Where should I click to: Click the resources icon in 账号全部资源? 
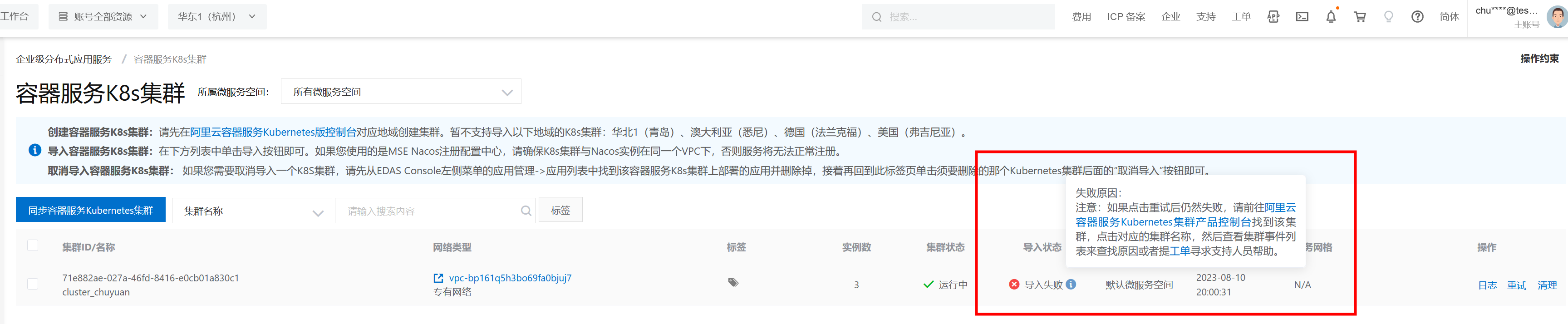point(63,16)
